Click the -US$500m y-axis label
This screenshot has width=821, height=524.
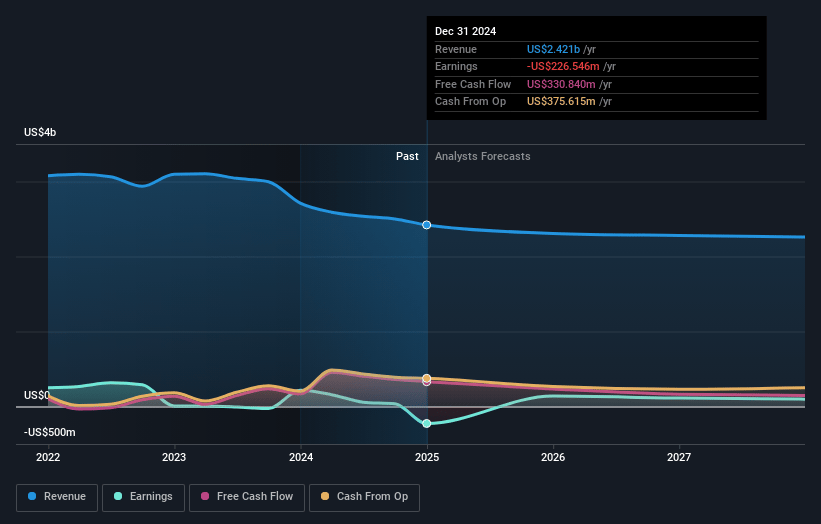tap(50, 432)
